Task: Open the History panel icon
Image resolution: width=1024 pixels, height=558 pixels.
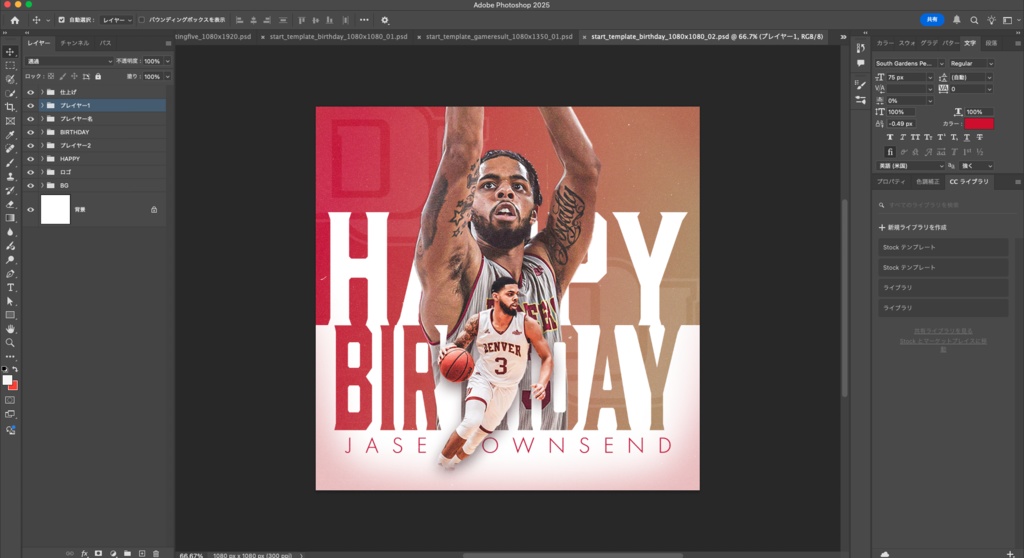Action: (860, 48)
